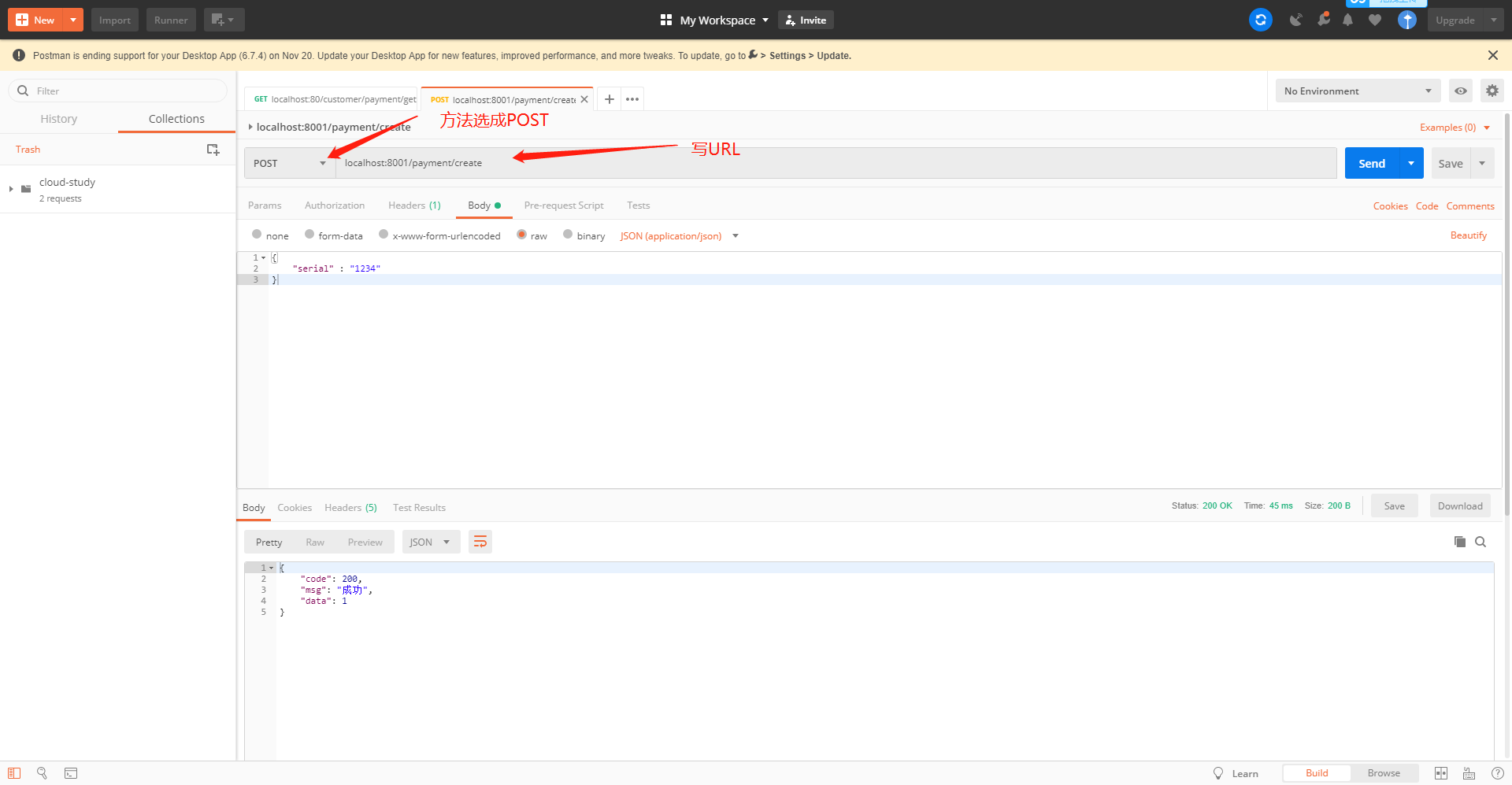Open the notifications bell
1512x785 pixels.
[x=1348, y=20]
